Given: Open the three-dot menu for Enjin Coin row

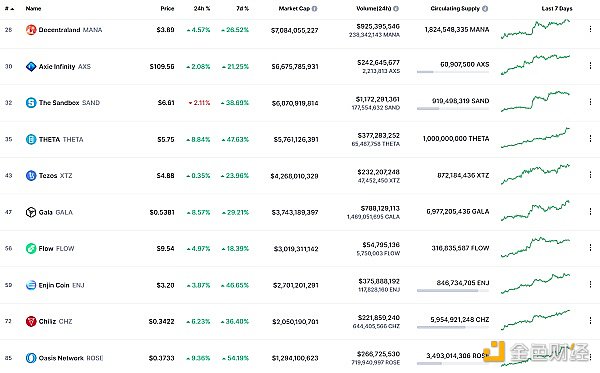Looking at the screenshot, I should tap(590, 284).
